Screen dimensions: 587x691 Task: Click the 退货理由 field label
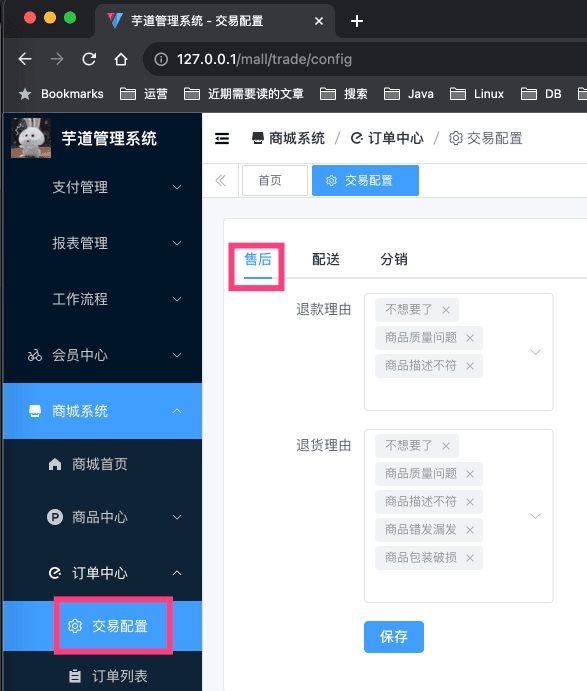pos(323,446)
